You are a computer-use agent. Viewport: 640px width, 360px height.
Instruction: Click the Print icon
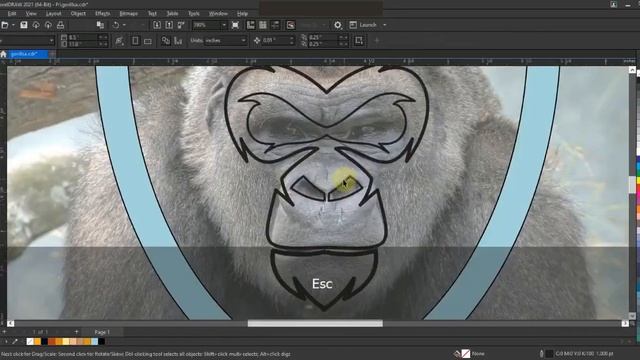(60, 25)
